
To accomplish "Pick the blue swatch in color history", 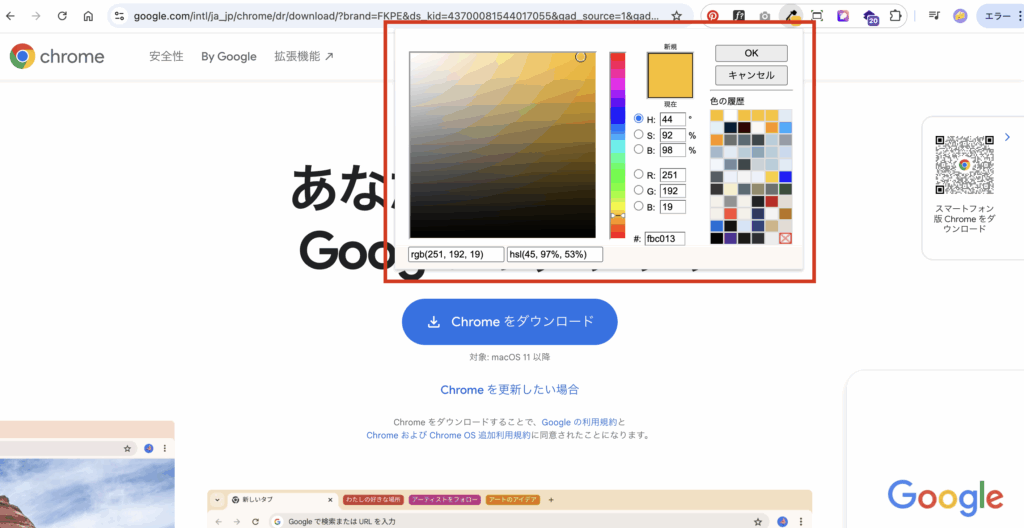I will tap(785, 177).
